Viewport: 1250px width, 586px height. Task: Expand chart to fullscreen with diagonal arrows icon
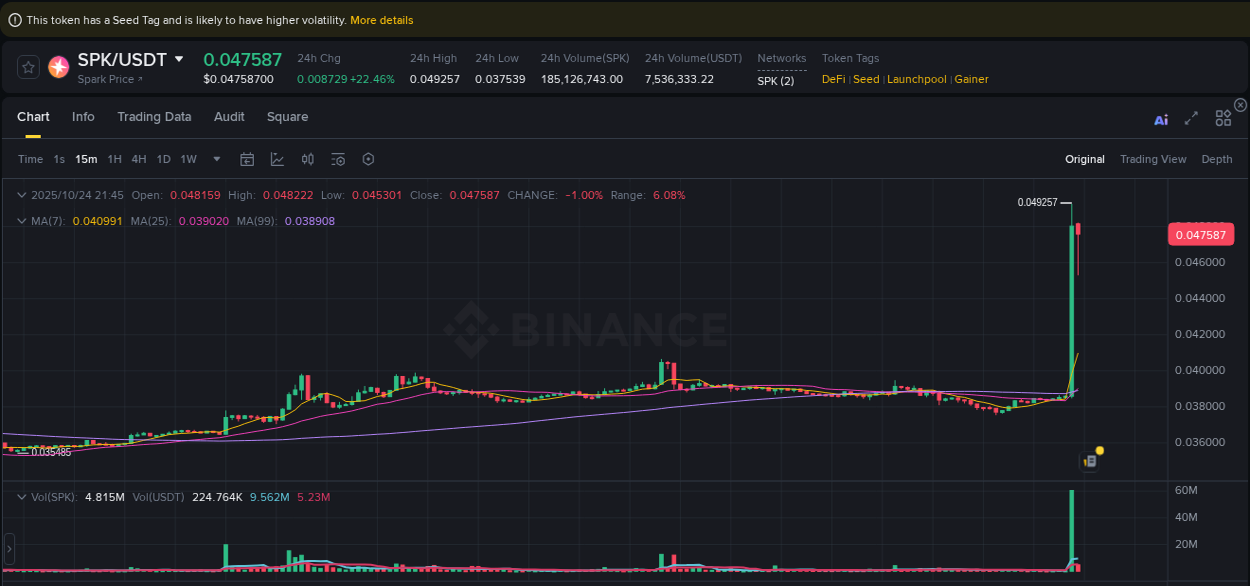coord(1191,117)
